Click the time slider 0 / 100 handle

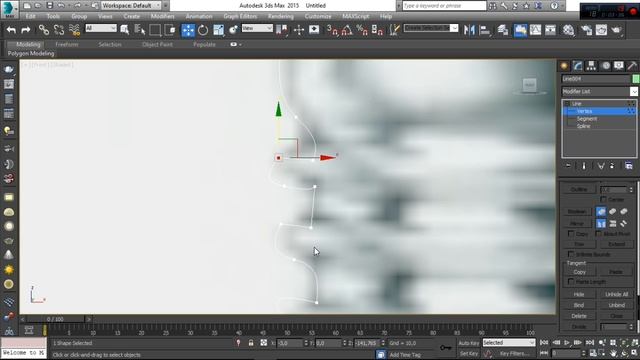coord(55,319)
